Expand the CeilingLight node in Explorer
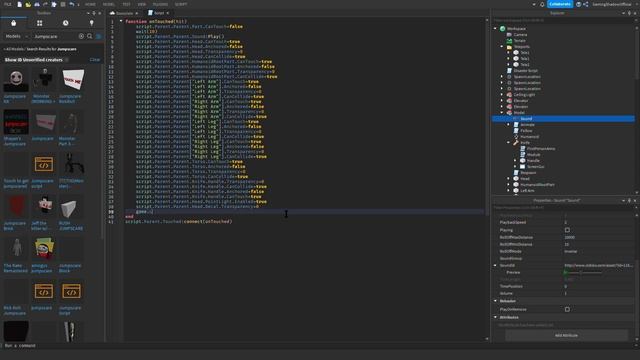Viewport: 640px width, 360px height. tap(502, 95)
